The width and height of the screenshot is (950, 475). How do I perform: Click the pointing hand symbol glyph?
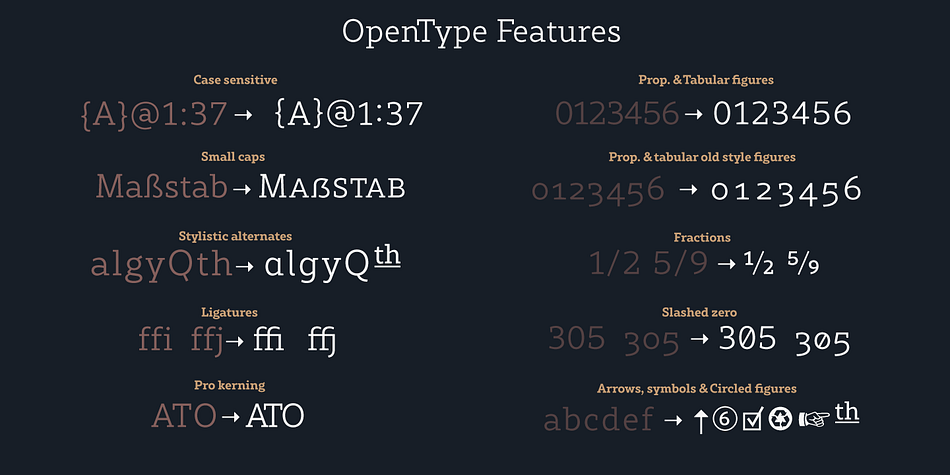pyautogui.click(x=814, y=419)
